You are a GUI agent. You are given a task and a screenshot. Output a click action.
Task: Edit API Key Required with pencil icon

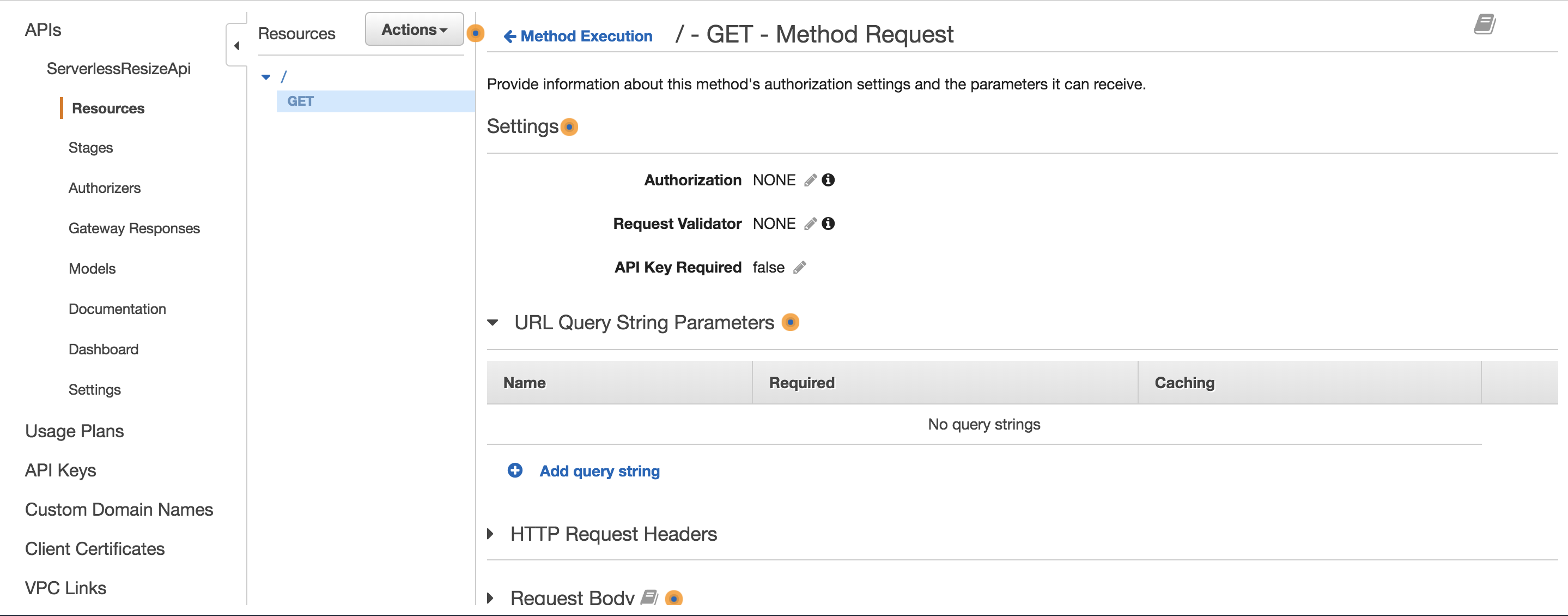pos(800,268)
